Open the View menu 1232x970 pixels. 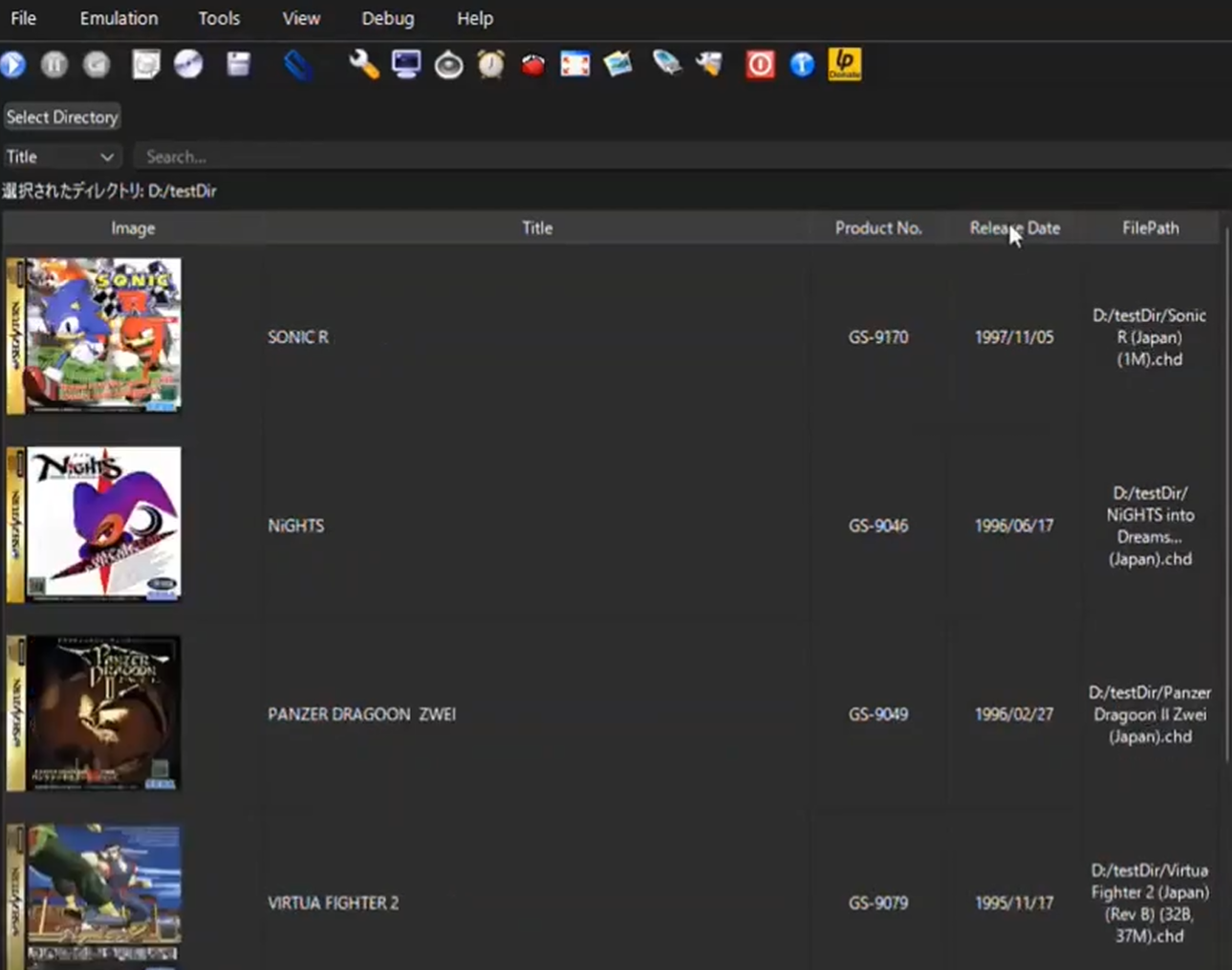click(x=301, y=18)
